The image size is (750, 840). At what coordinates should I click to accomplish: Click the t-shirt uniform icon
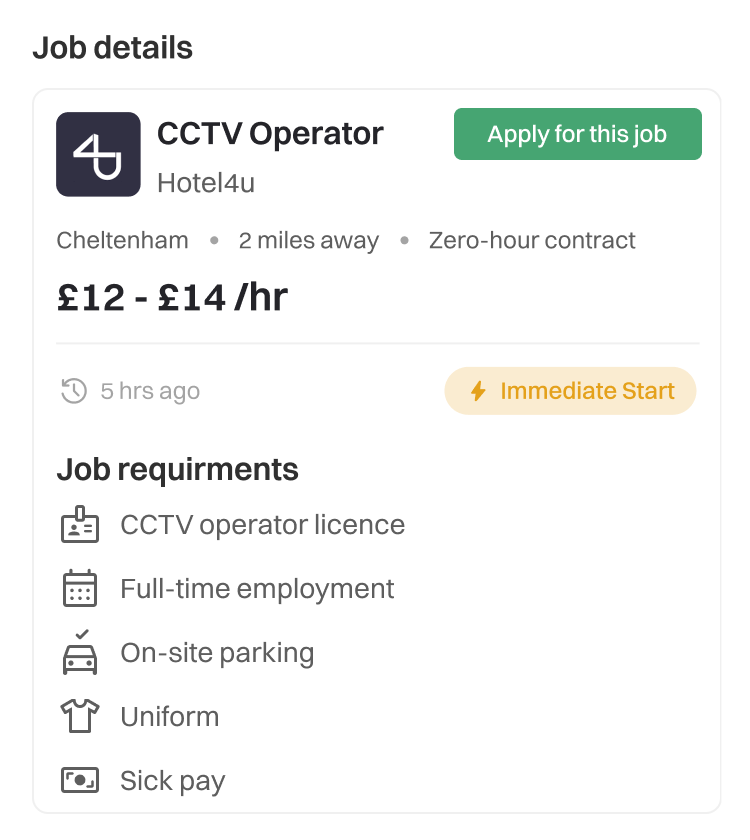point(80,716)
